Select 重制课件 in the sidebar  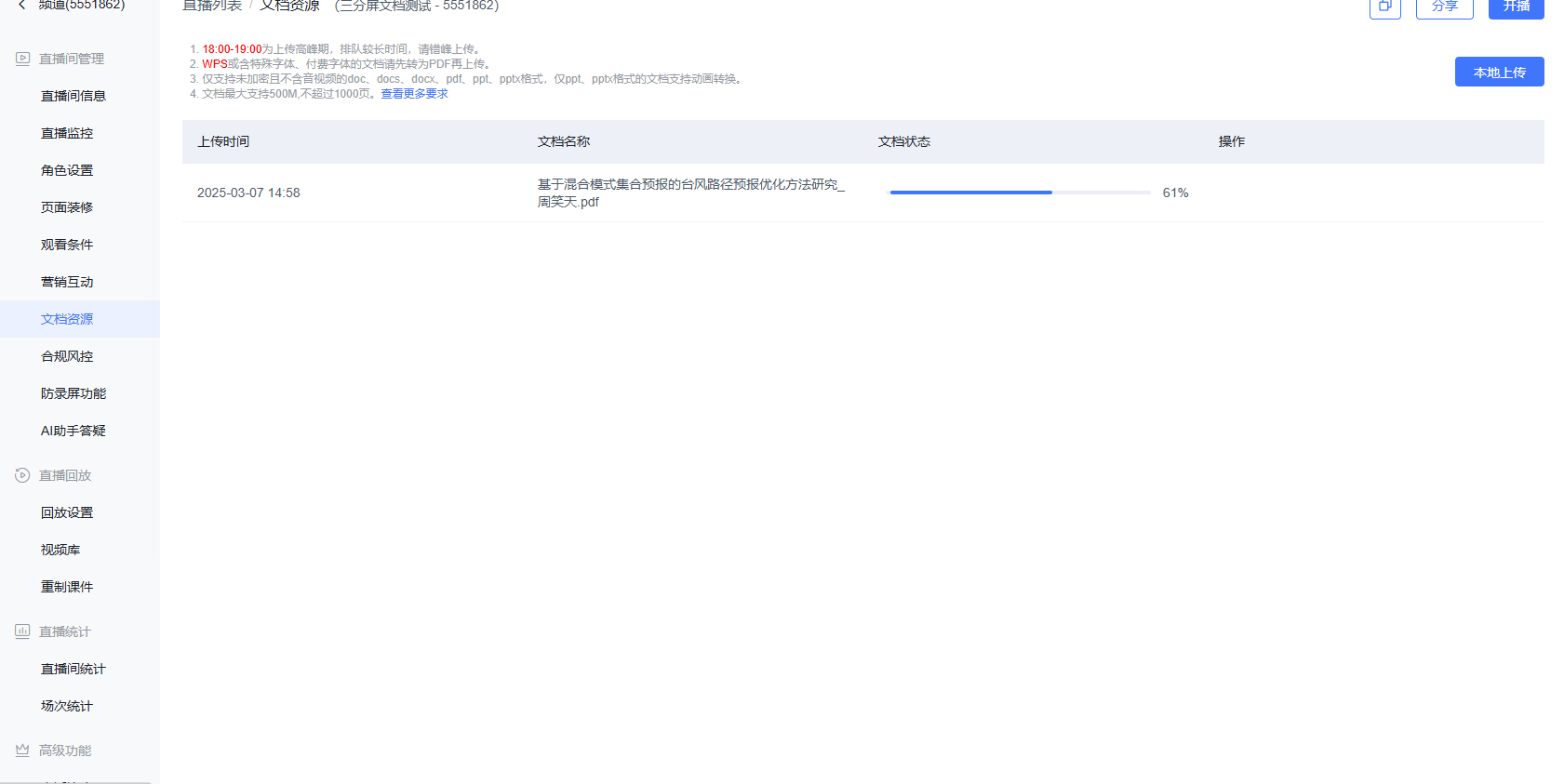[x=67, y=587]
